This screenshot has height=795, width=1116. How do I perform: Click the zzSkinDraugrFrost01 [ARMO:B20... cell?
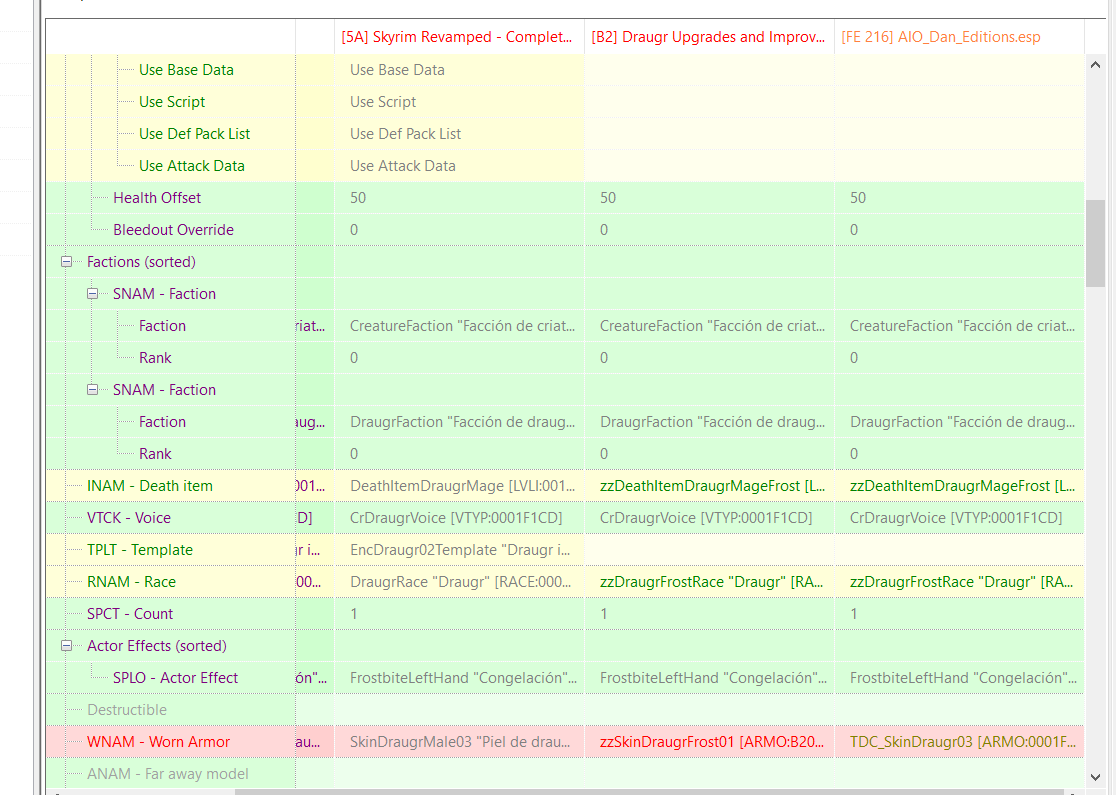click(709, 742)
